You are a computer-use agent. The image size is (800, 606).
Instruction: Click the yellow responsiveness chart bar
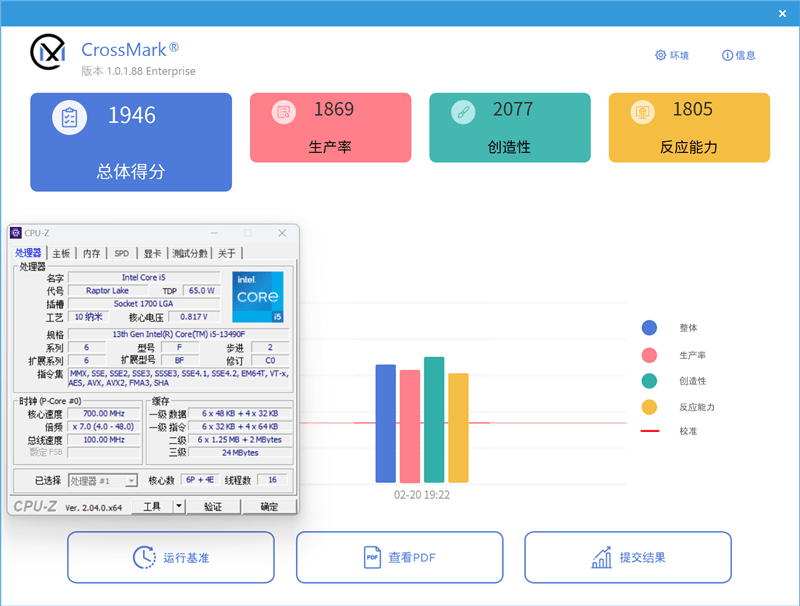[x=458, y=428]
